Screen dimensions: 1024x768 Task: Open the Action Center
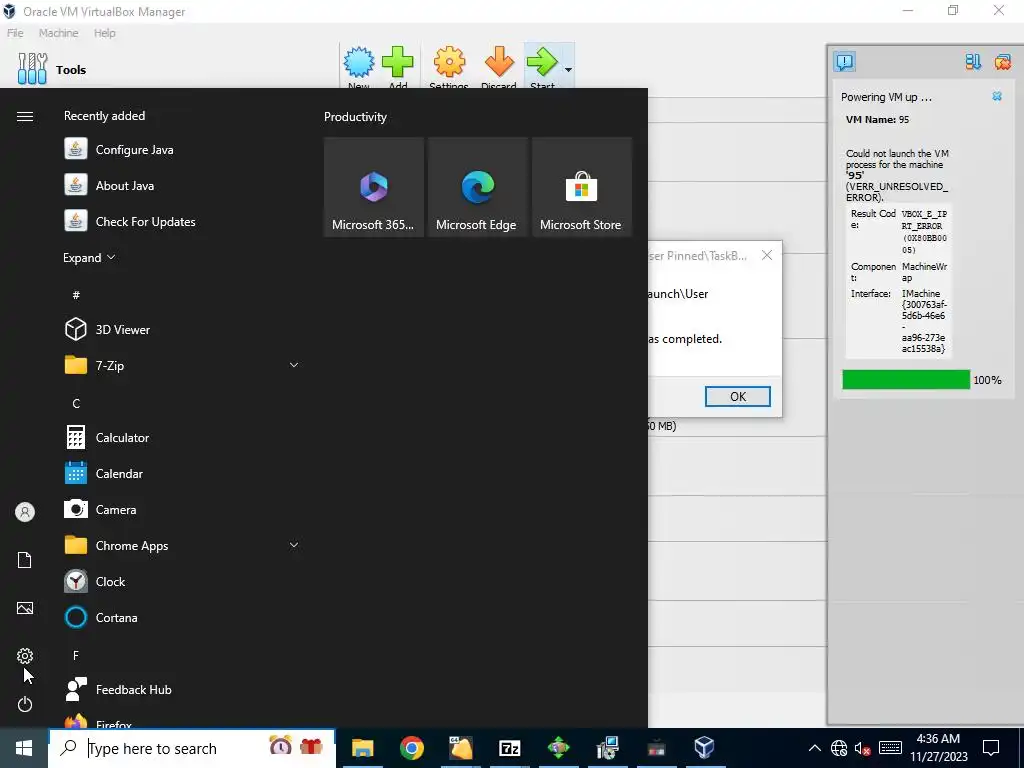pos(991,748)
